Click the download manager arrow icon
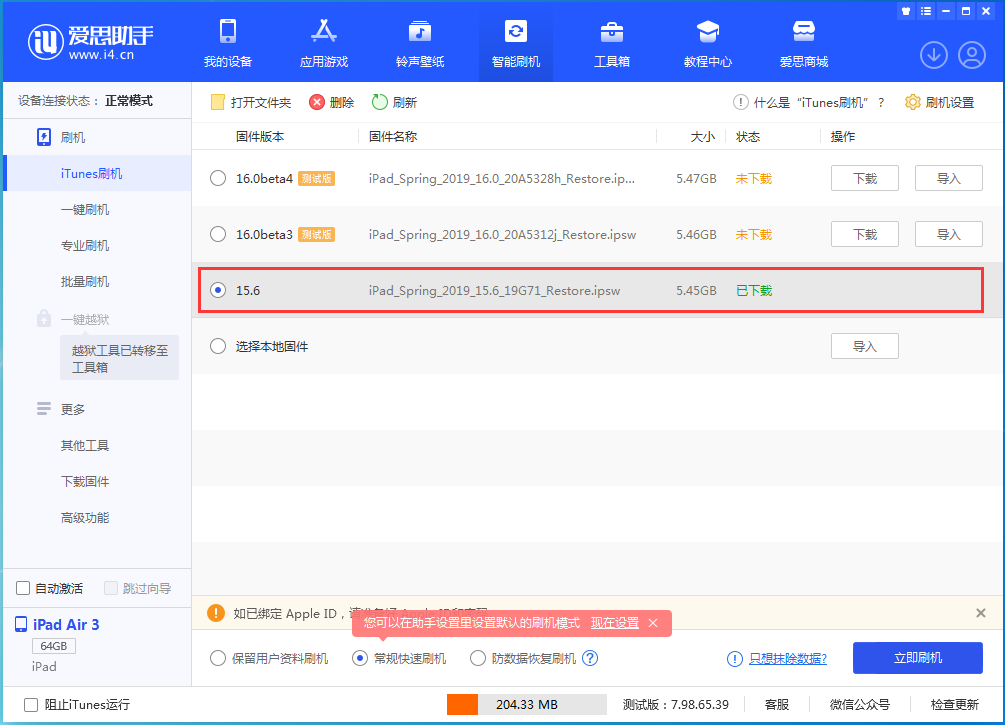This screenshot has height=725, width=1005. (934, 55)
